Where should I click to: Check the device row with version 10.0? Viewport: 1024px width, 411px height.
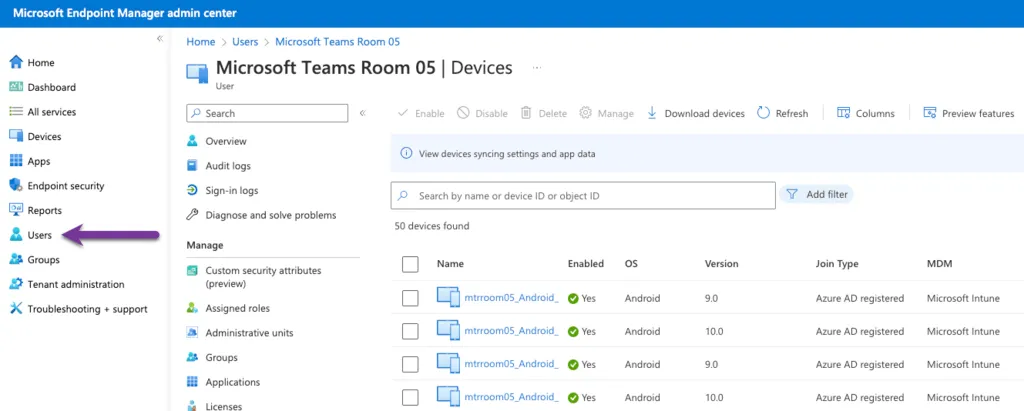pos(410,331)
